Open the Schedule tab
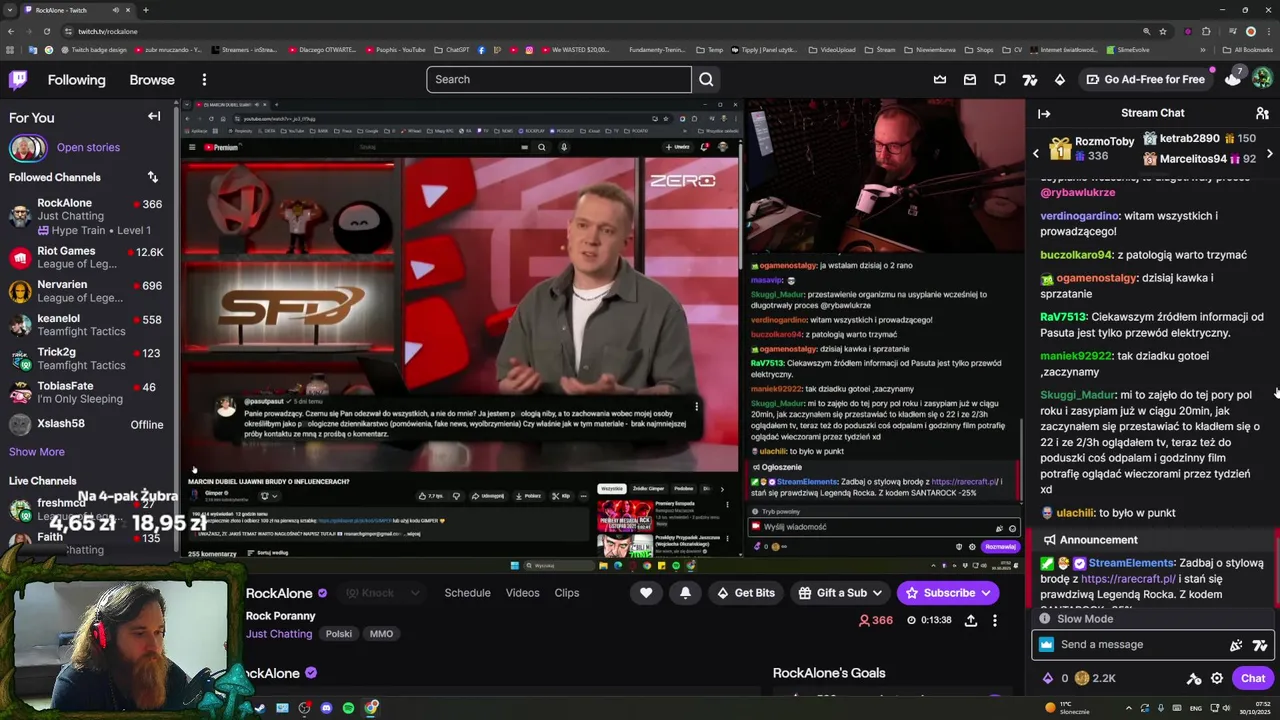 click(467, 593)
